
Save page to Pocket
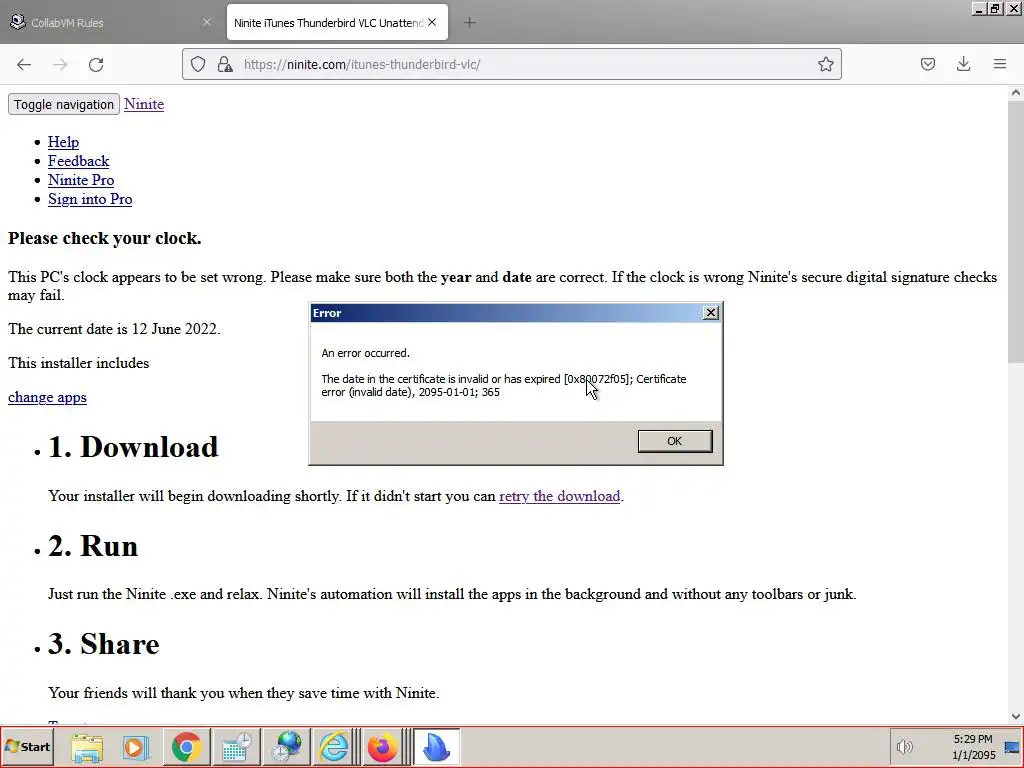[x=927, y=64]
